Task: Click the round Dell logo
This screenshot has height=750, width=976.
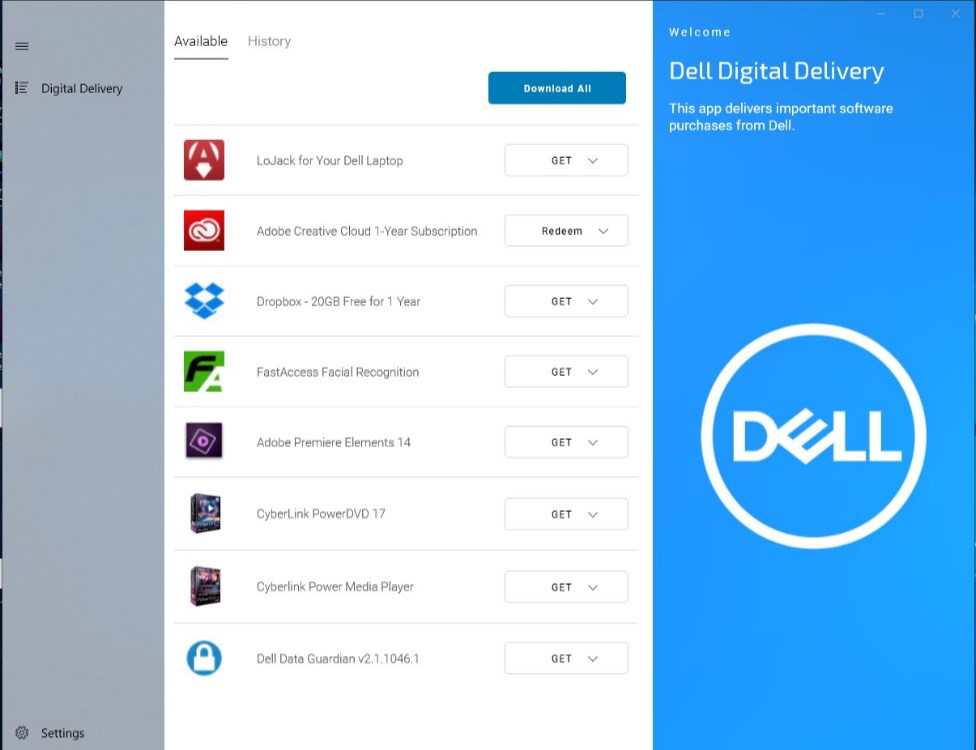Action: [x=814, y=436]
